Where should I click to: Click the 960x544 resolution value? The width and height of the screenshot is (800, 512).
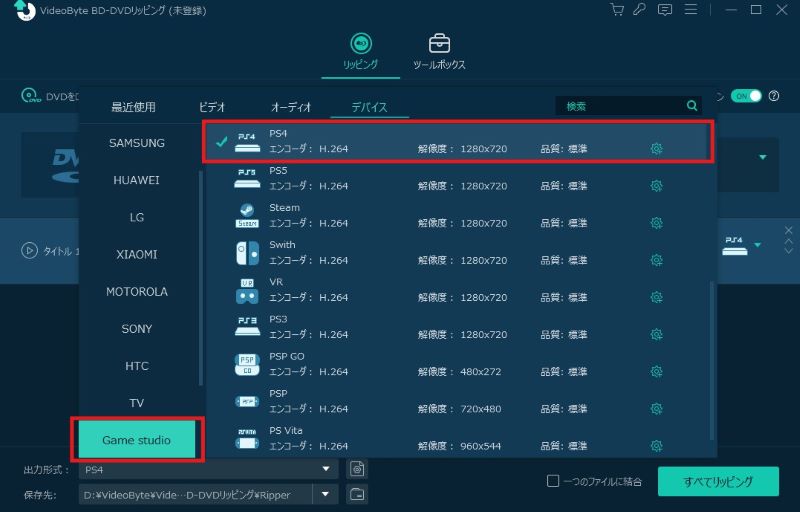(481, 446)
